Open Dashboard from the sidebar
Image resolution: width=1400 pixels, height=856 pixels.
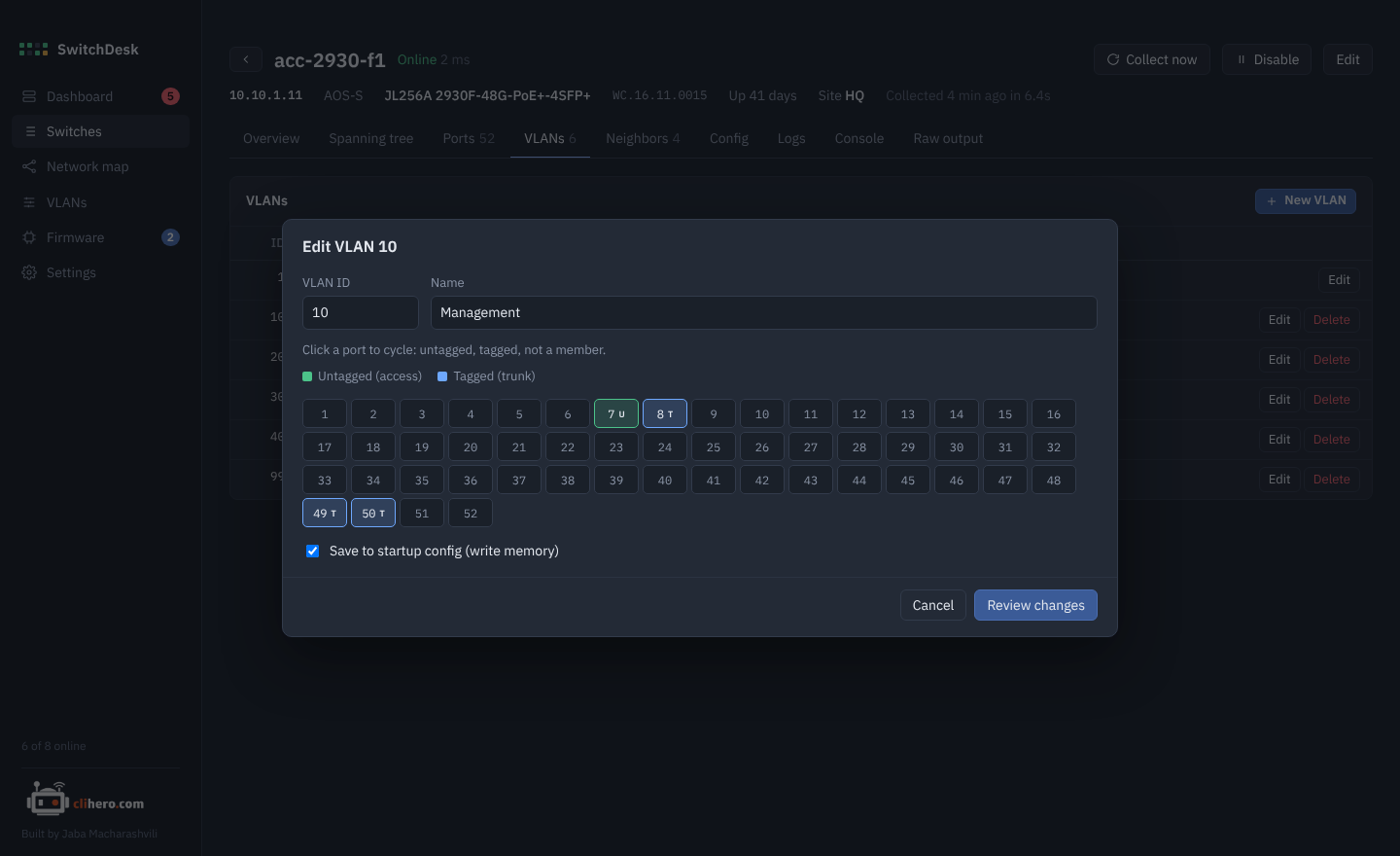click(101, 96)
